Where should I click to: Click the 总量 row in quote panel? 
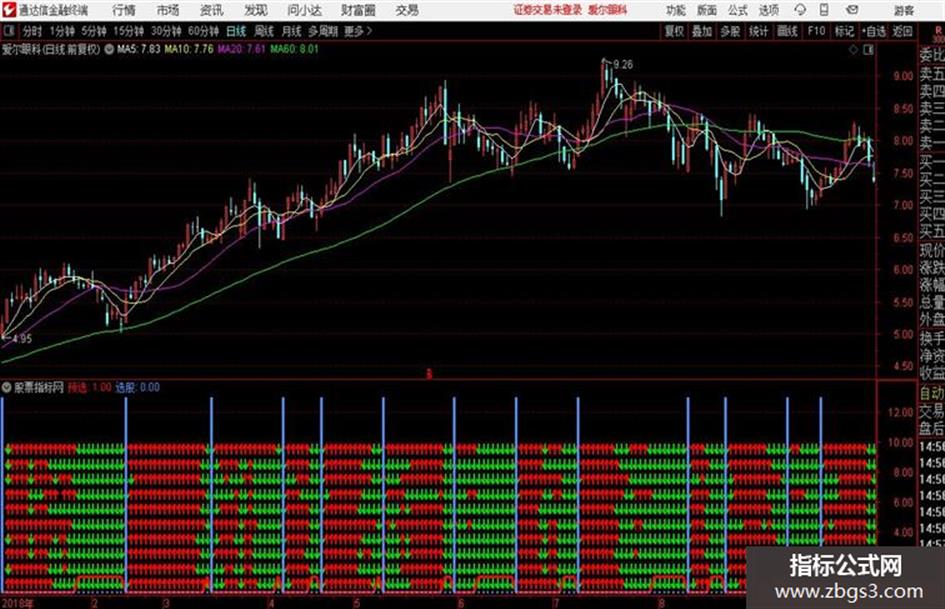932,303
